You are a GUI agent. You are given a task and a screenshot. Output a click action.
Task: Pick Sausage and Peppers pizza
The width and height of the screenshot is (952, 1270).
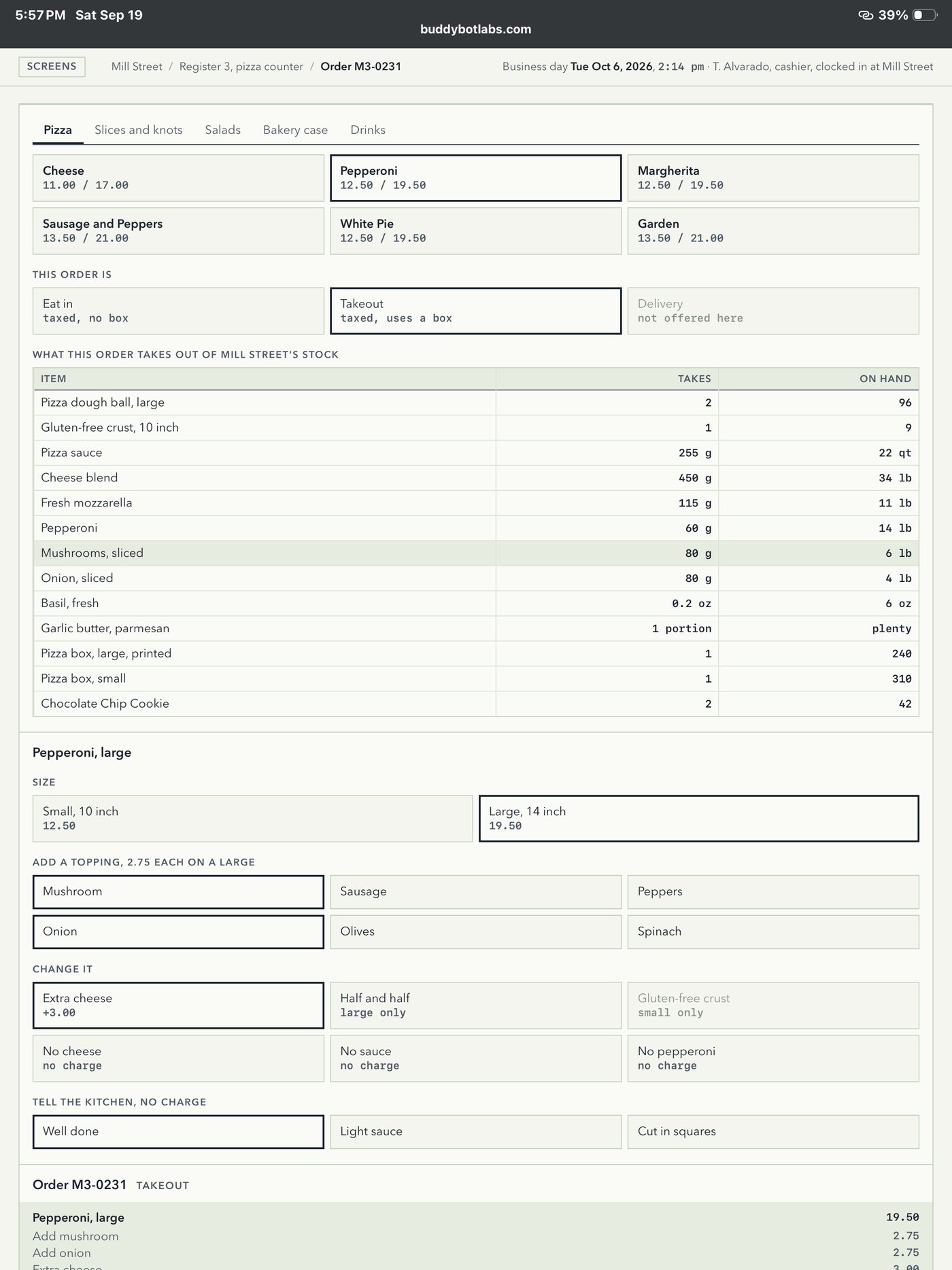[178, 231]
